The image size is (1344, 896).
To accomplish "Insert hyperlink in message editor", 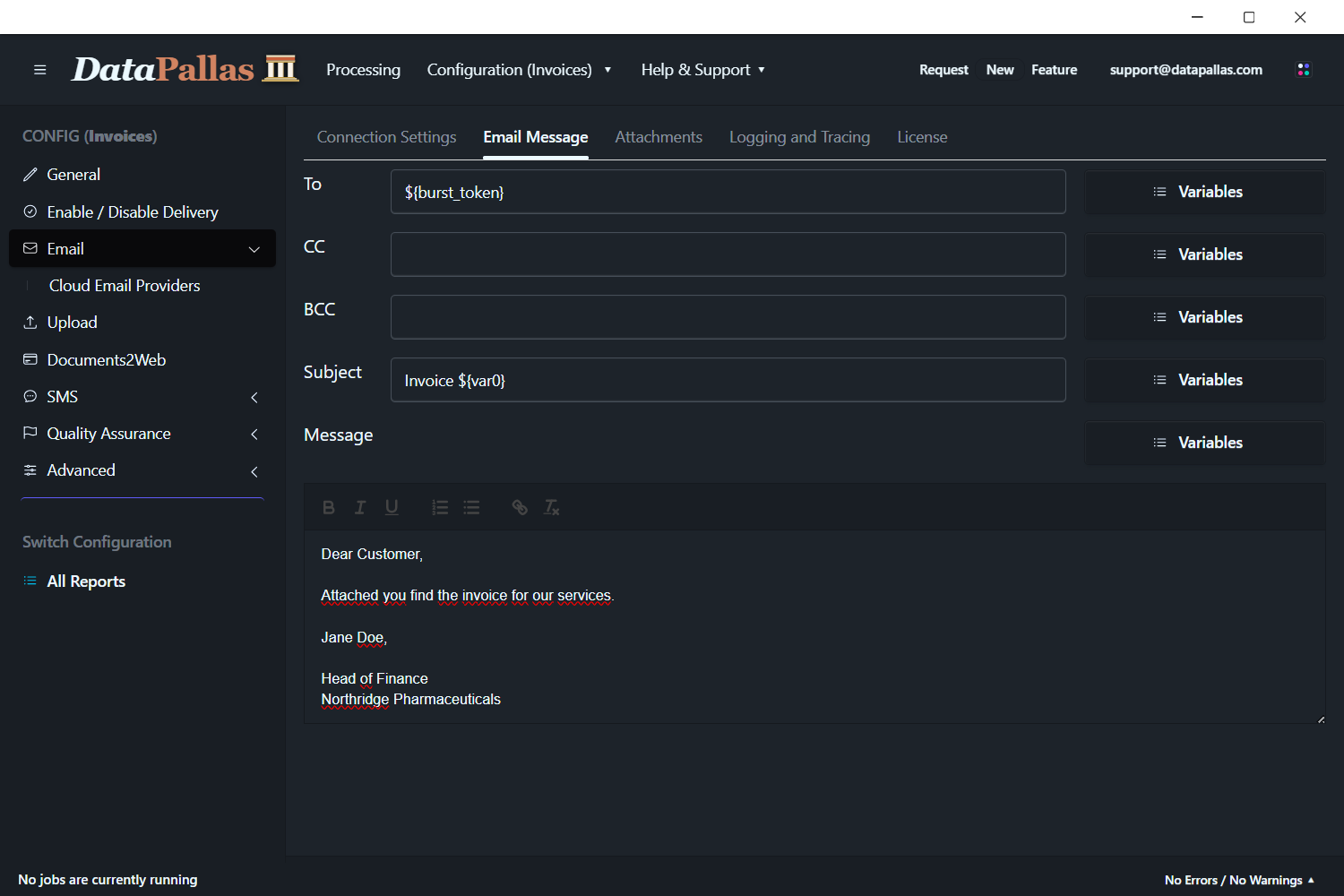I will [520, 508].
